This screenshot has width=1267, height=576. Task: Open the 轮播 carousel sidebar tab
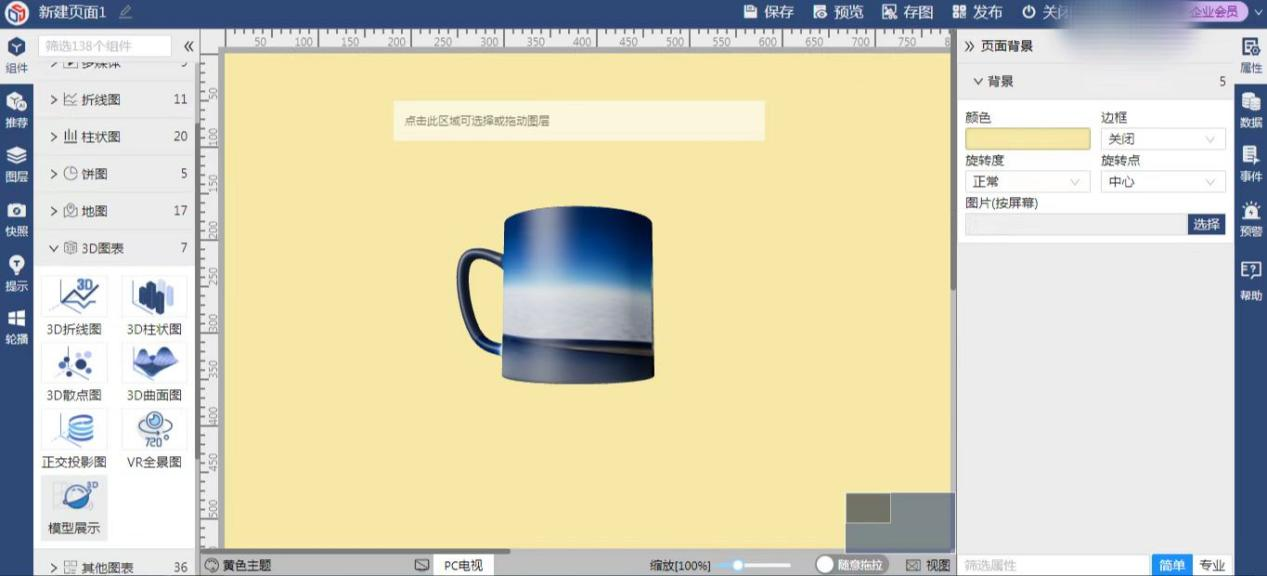pyautogui.click(x=16, y=327)
